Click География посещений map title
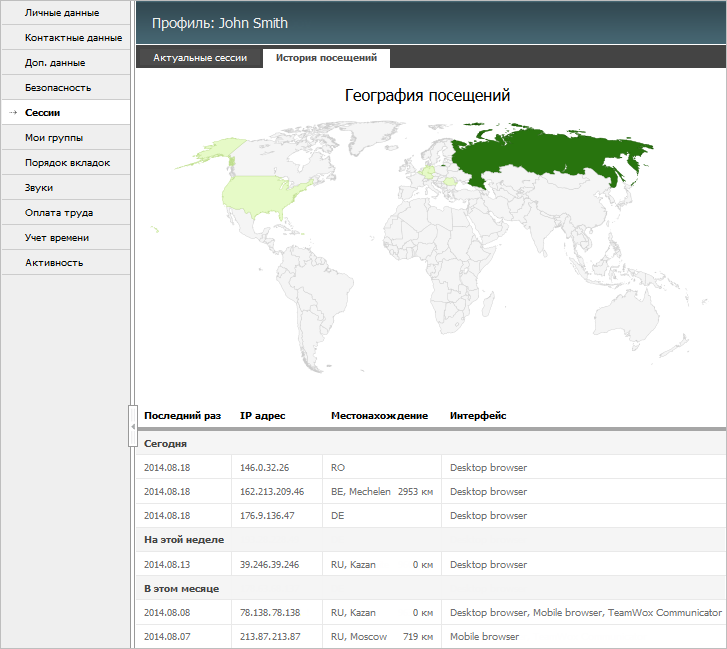The image size is (727, 649). tap(427, 95)
